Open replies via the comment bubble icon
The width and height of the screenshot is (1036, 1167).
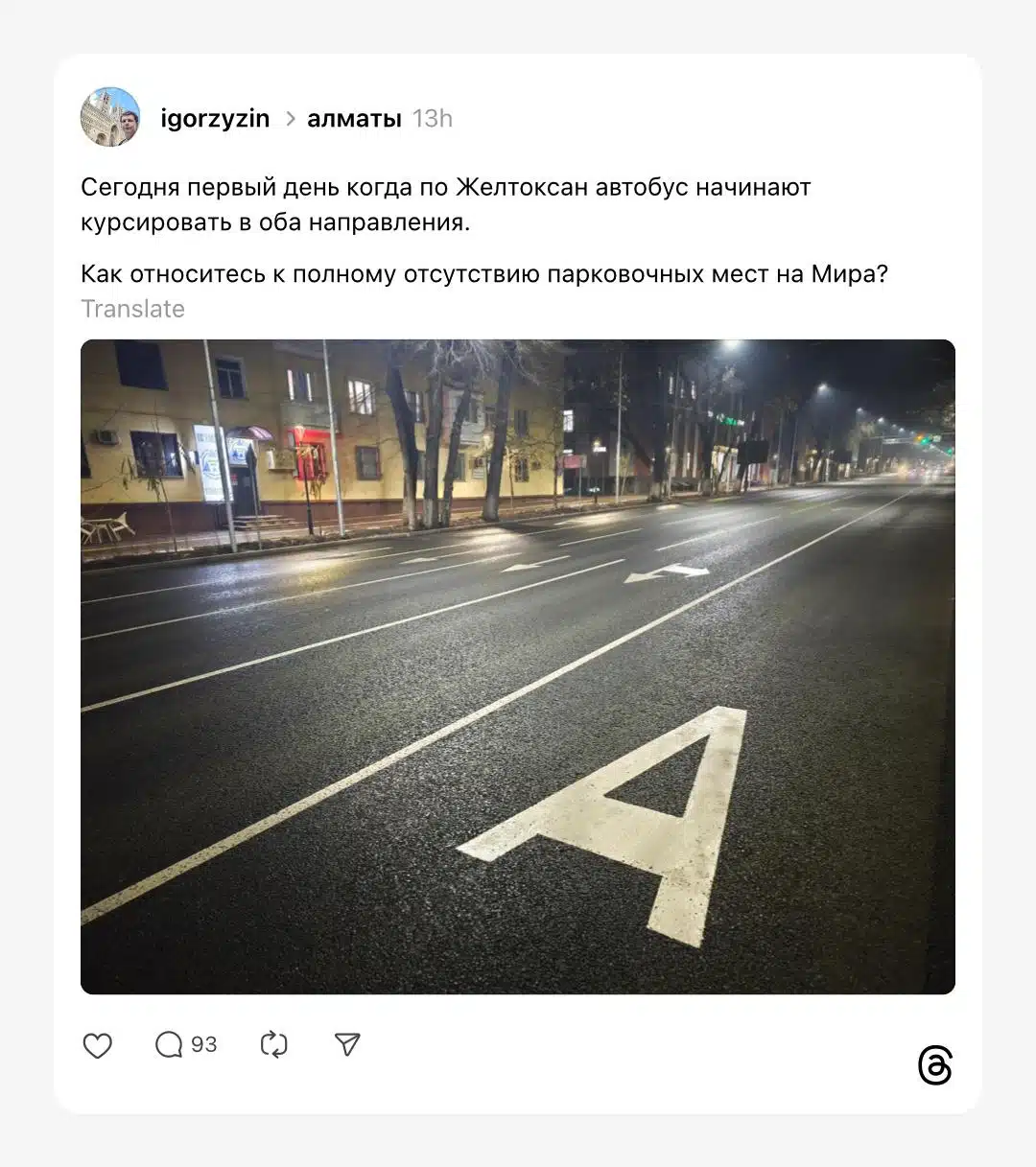tap(169, 1044)
